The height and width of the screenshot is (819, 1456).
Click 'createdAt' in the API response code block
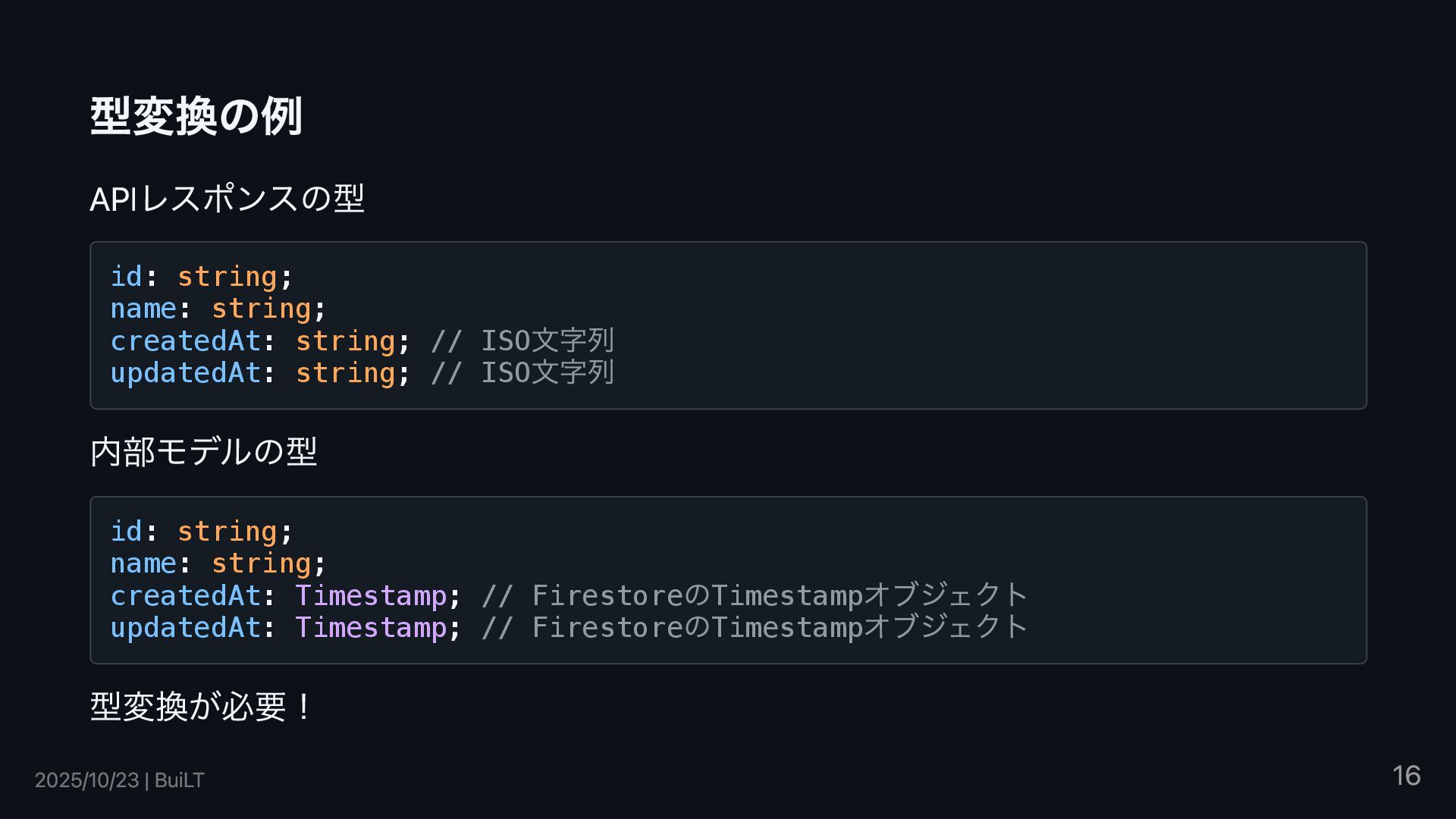click(x=185, y=341)
